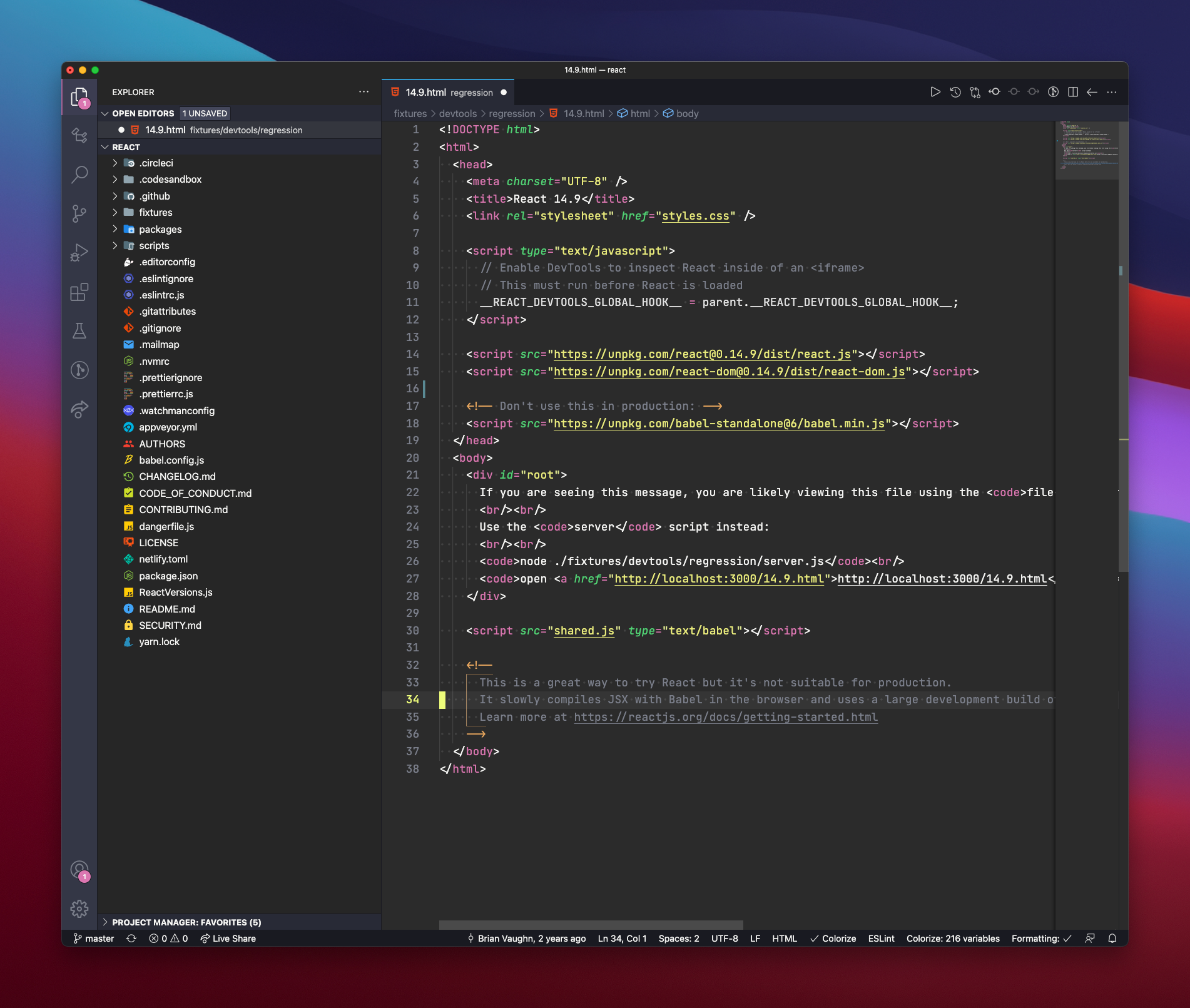Change indentation from Spaces: 2

coord(679,939)
